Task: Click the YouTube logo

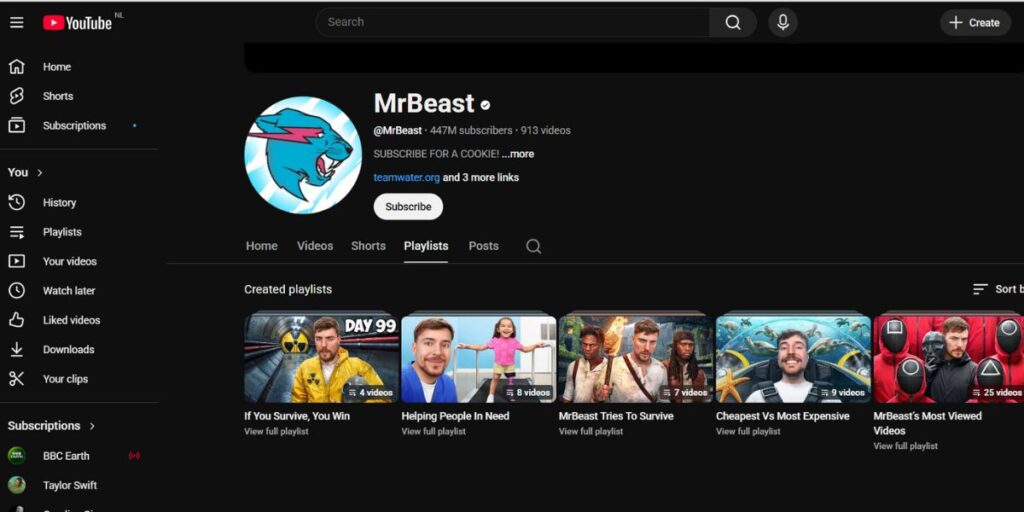Action: coord(78,22)
